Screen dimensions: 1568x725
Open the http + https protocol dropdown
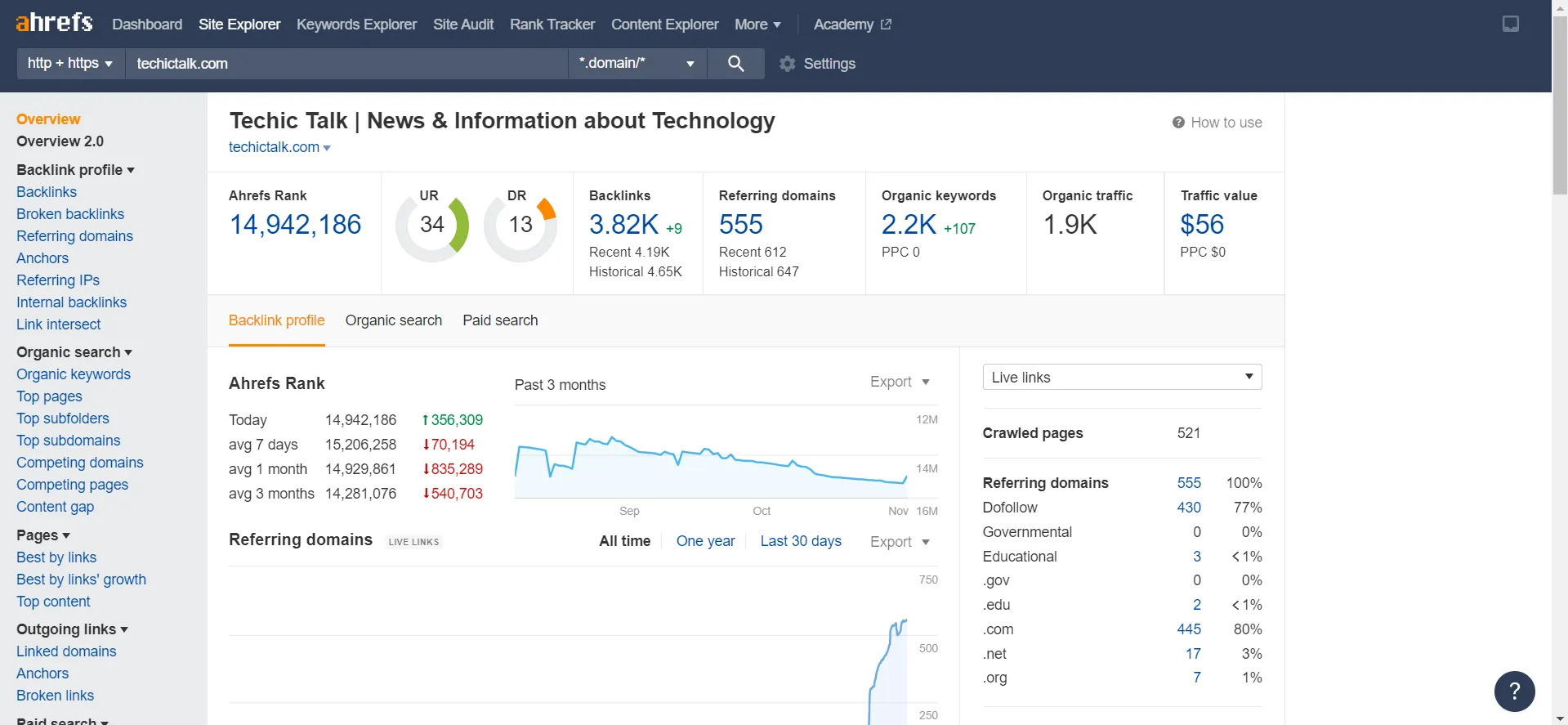[70, 63]
